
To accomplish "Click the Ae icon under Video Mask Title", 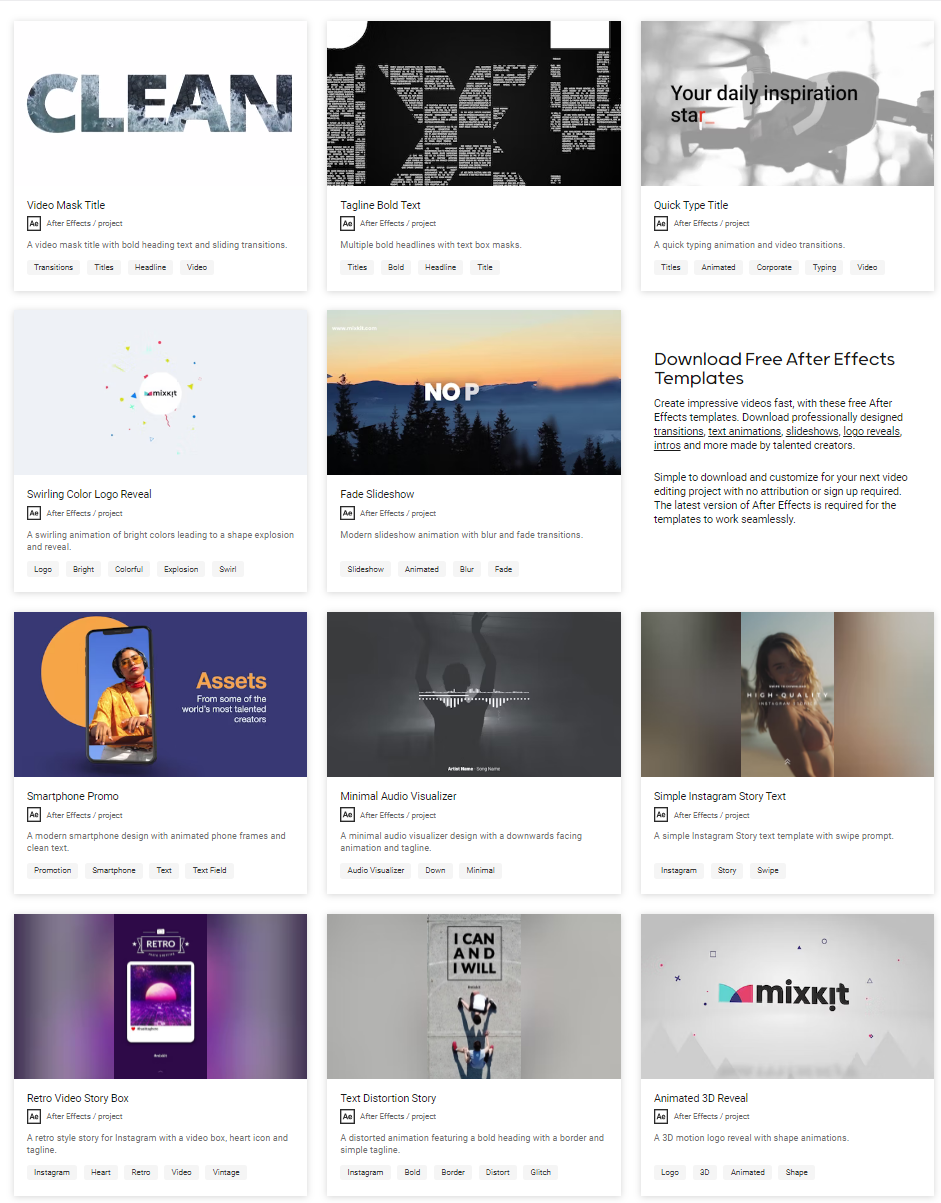I will tap(34, 223).
